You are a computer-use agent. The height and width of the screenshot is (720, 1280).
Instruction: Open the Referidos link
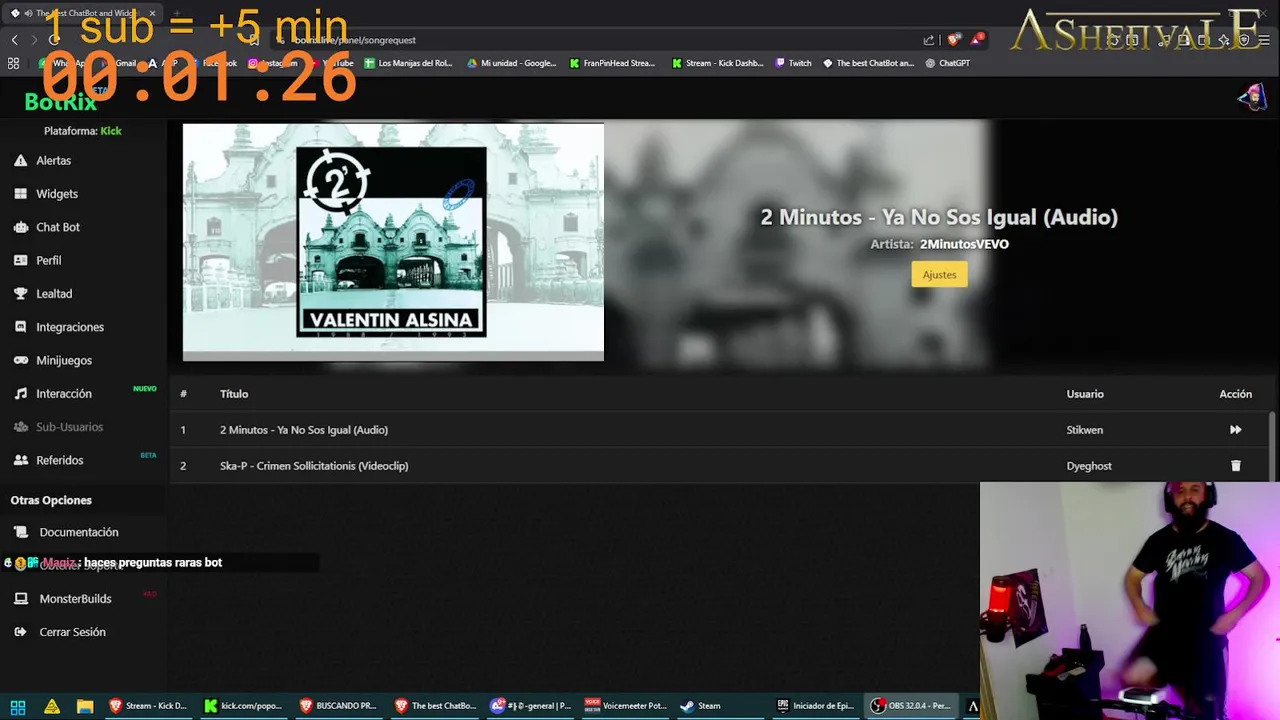click(x=60, y=460)
